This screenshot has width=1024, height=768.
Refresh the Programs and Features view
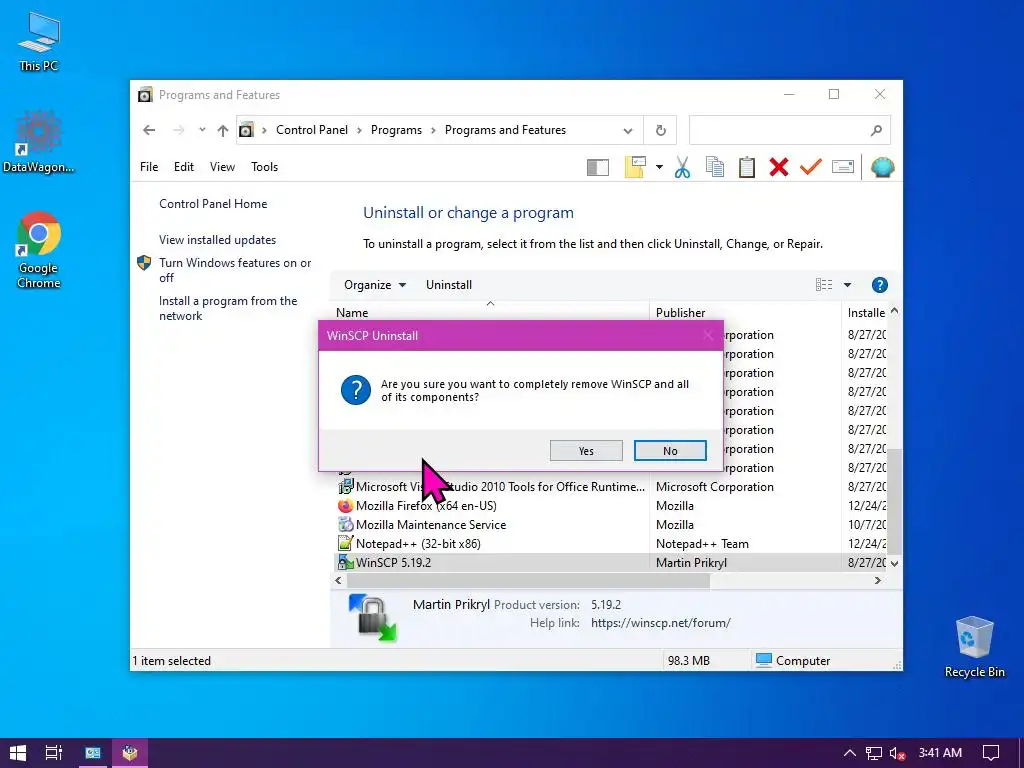(x=660, y=130)
